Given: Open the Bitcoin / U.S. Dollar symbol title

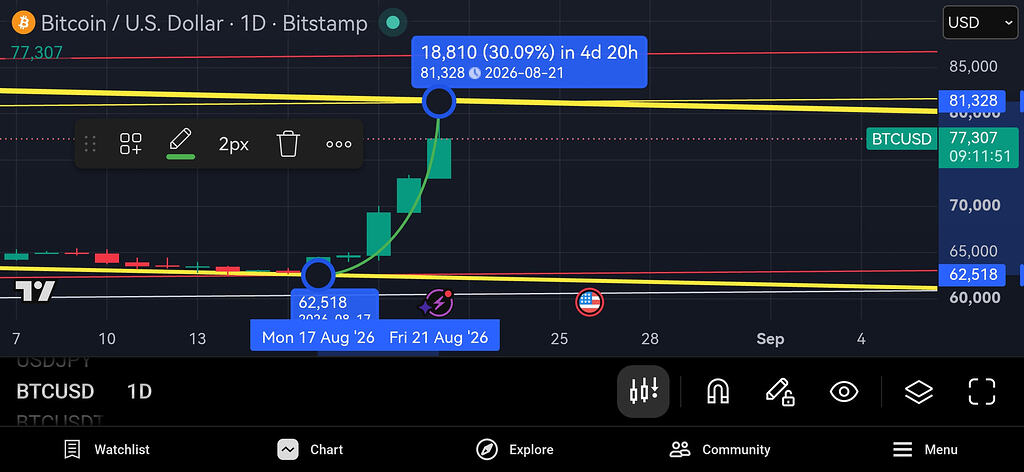Looking at the screenshot, I should pos(204,24).
